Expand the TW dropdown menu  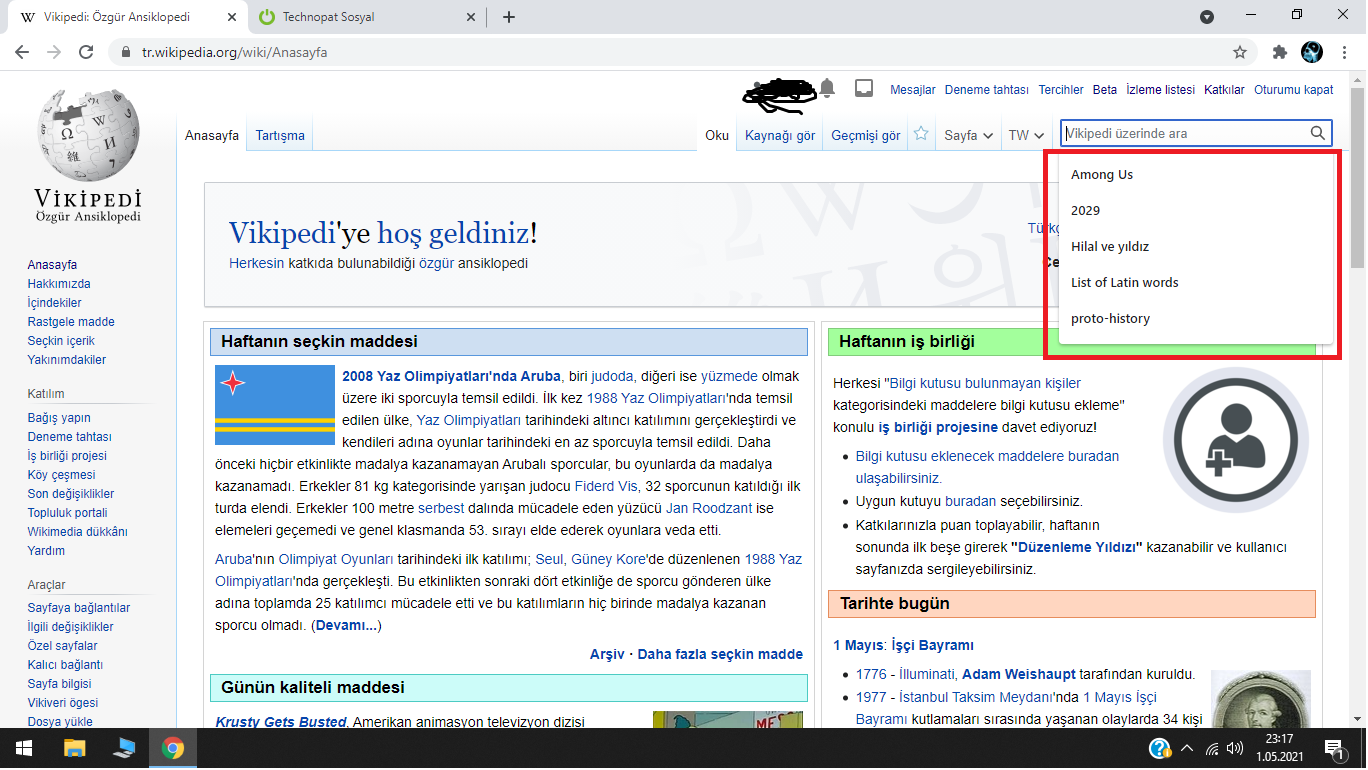[x=1026, y=135]
